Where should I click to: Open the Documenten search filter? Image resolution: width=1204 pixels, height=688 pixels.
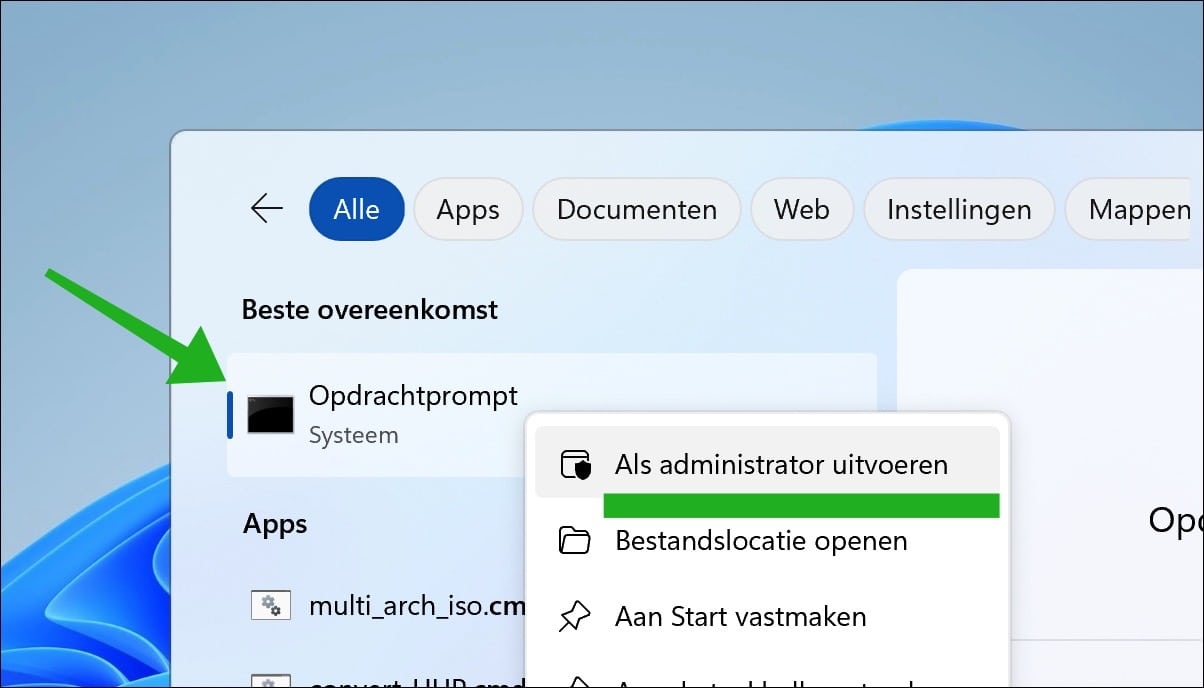[636, 209]
